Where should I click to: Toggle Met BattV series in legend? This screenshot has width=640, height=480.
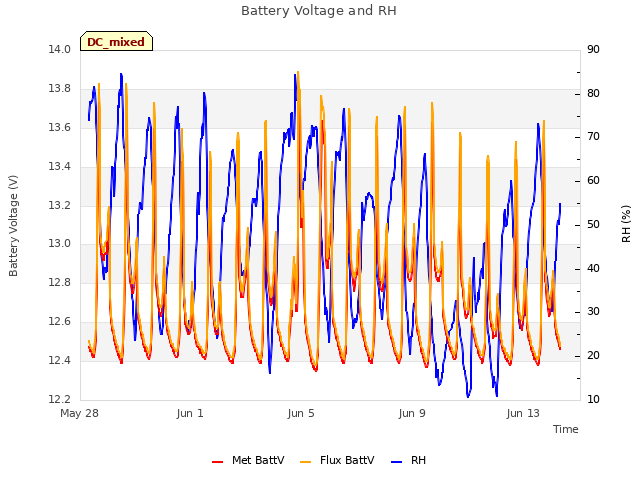point(248,460)
